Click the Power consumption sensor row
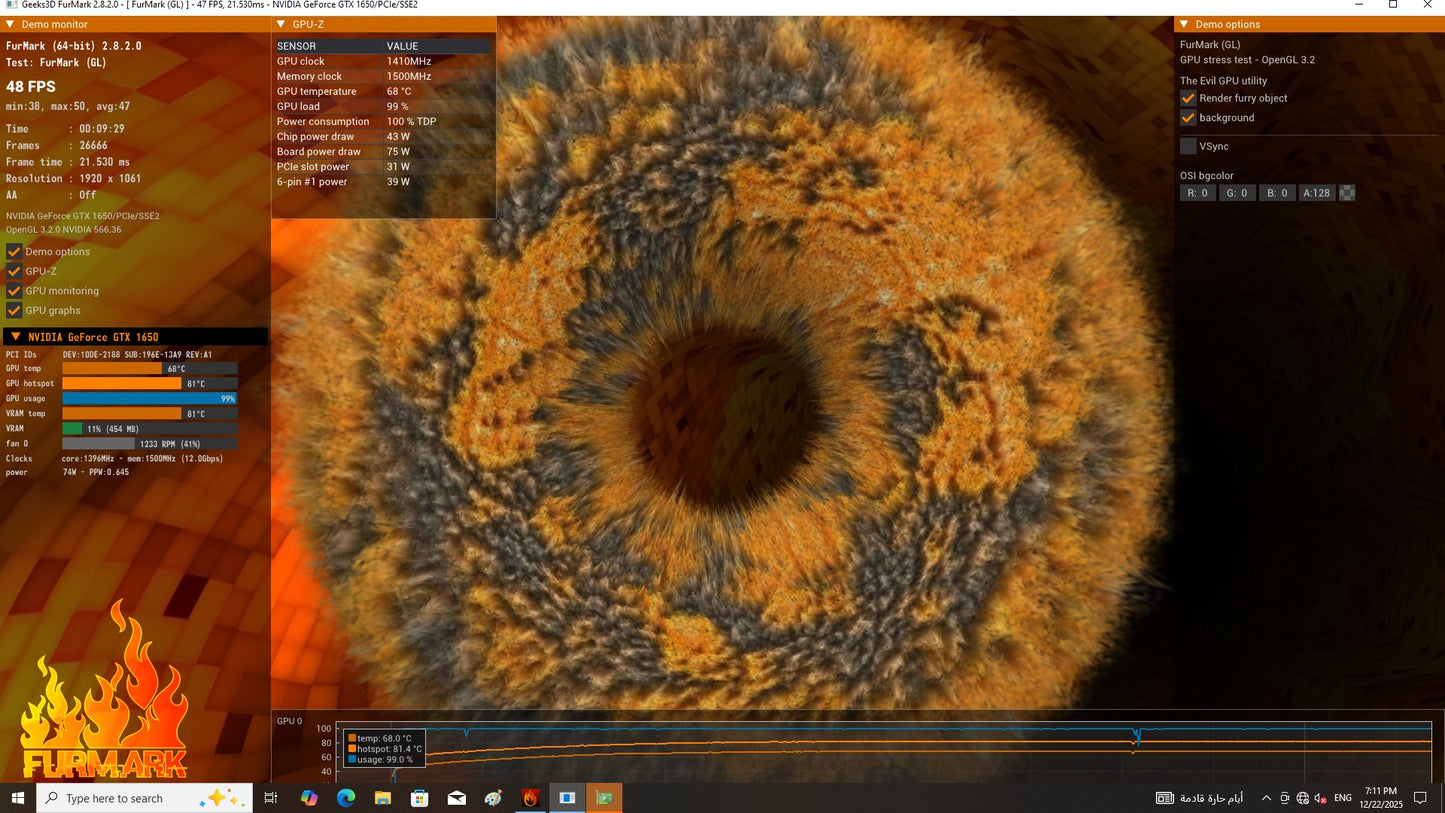Screen dimensions: 1445x813 [x=384, y=121]
